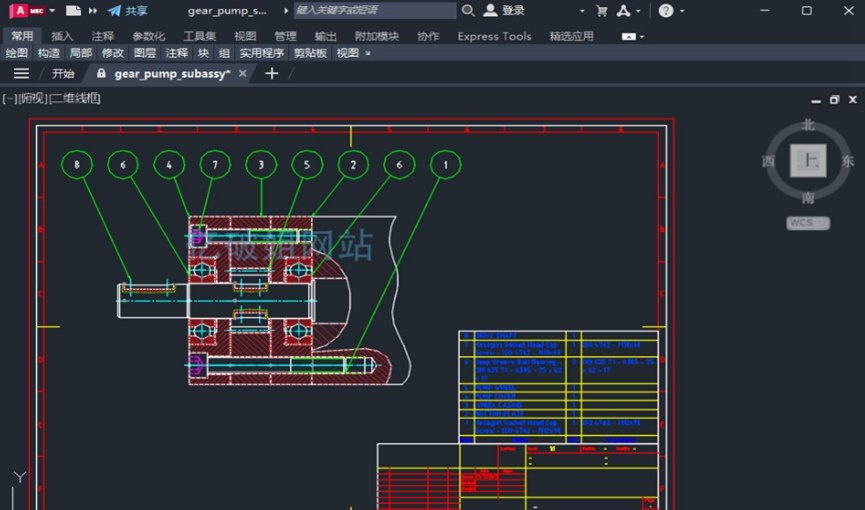Expand more quick access toolbar commands

(x=93, y=10)
